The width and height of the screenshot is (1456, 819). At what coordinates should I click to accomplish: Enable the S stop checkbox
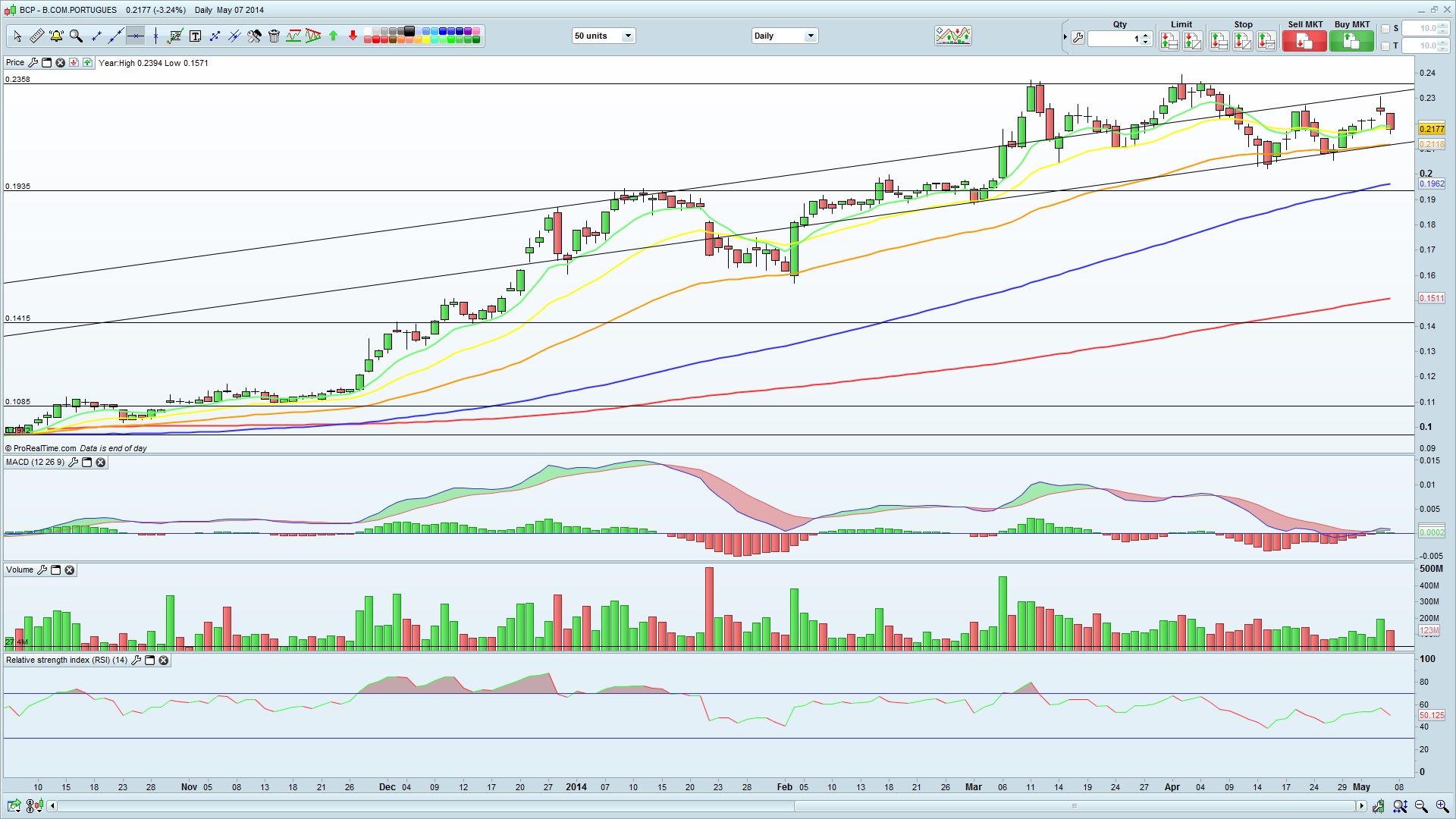(x=1385, y=29)
